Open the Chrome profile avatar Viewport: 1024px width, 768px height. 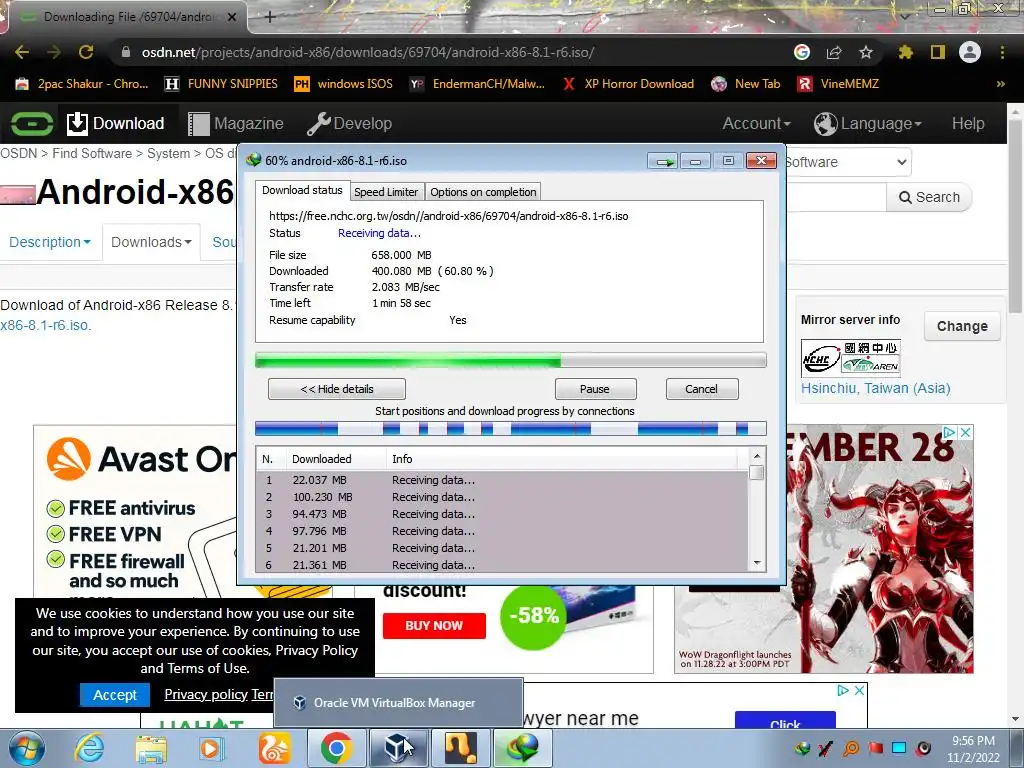click(x=970, y=52)
